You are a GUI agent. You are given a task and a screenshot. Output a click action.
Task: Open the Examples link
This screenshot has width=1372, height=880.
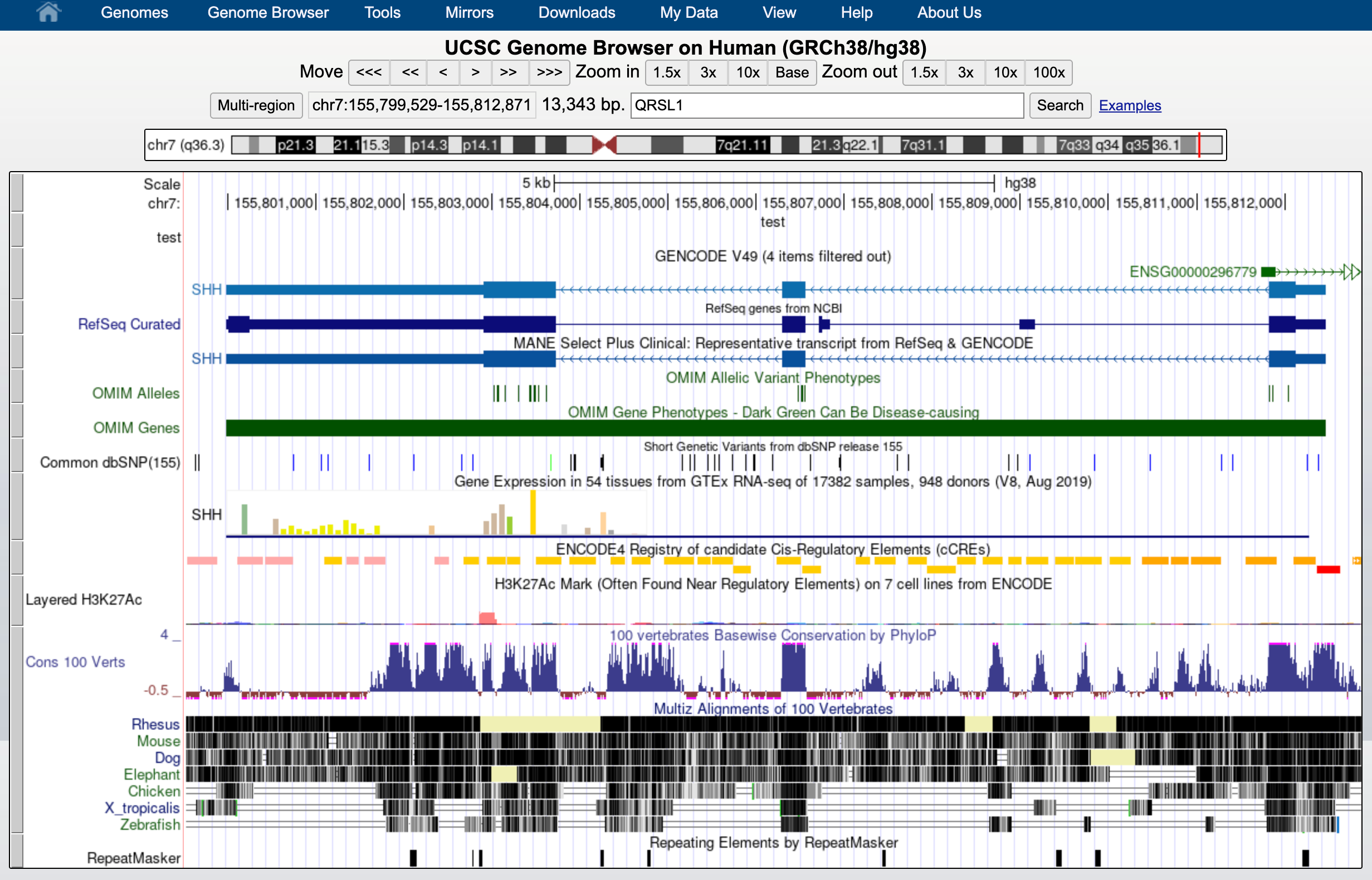point(1130,105)
